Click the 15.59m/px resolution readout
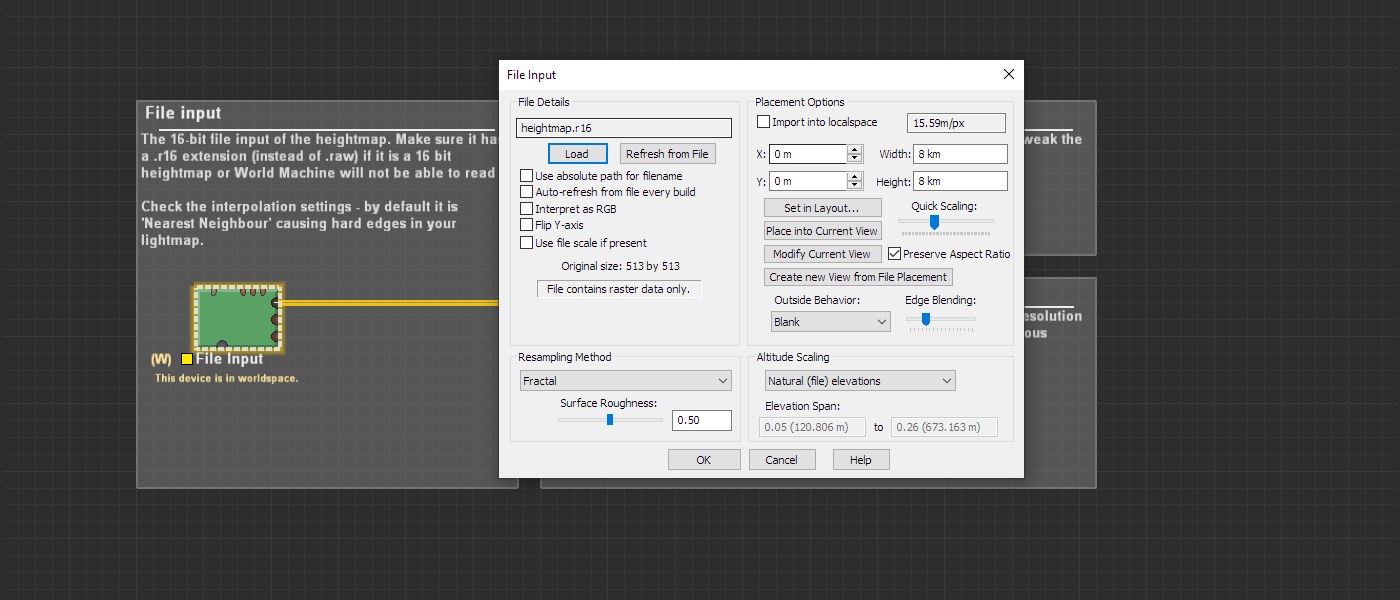The width and height of the screenshot is (1400, 600). pyautogui.click(x=956, y=123)
